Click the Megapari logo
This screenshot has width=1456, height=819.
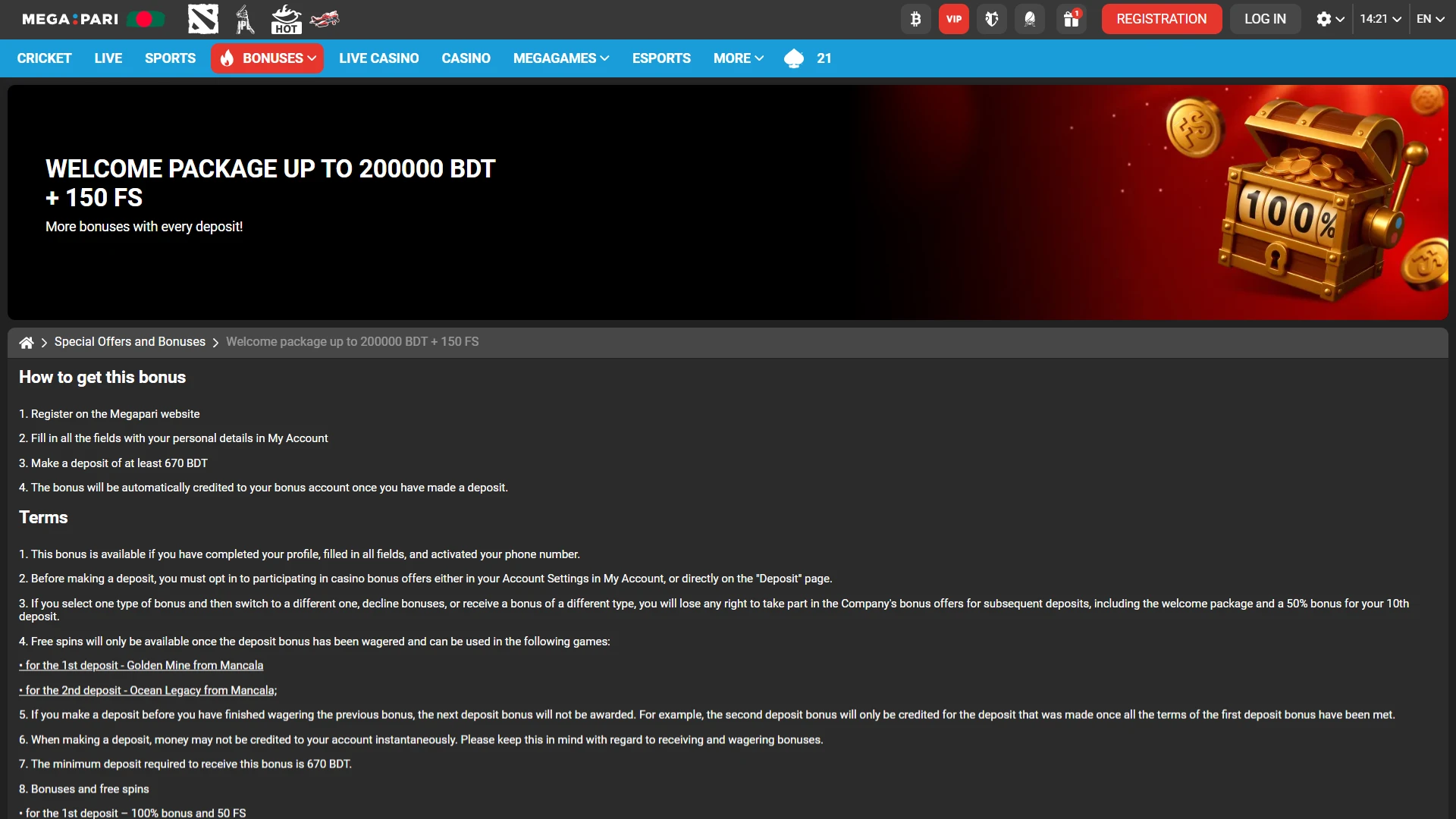click(x=68, y=19)
